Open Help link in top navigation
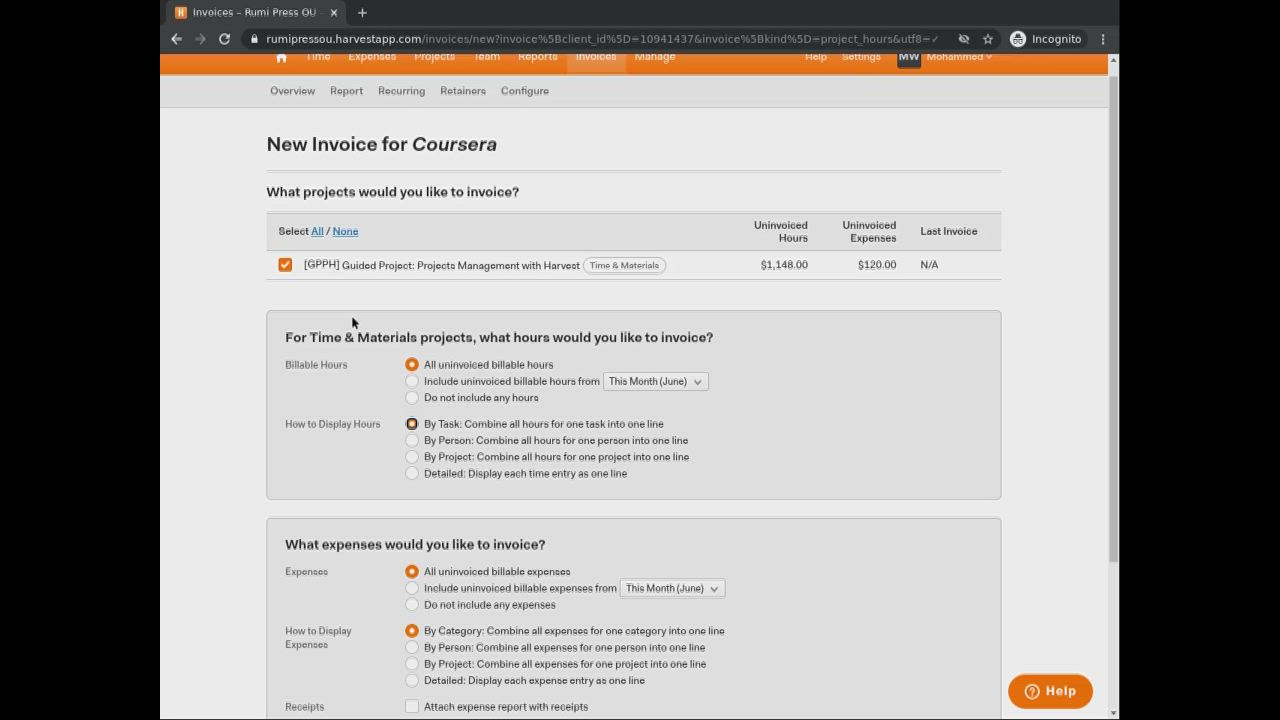The width and height of the screenshot is (1280, 720). [x=816, y=57]
